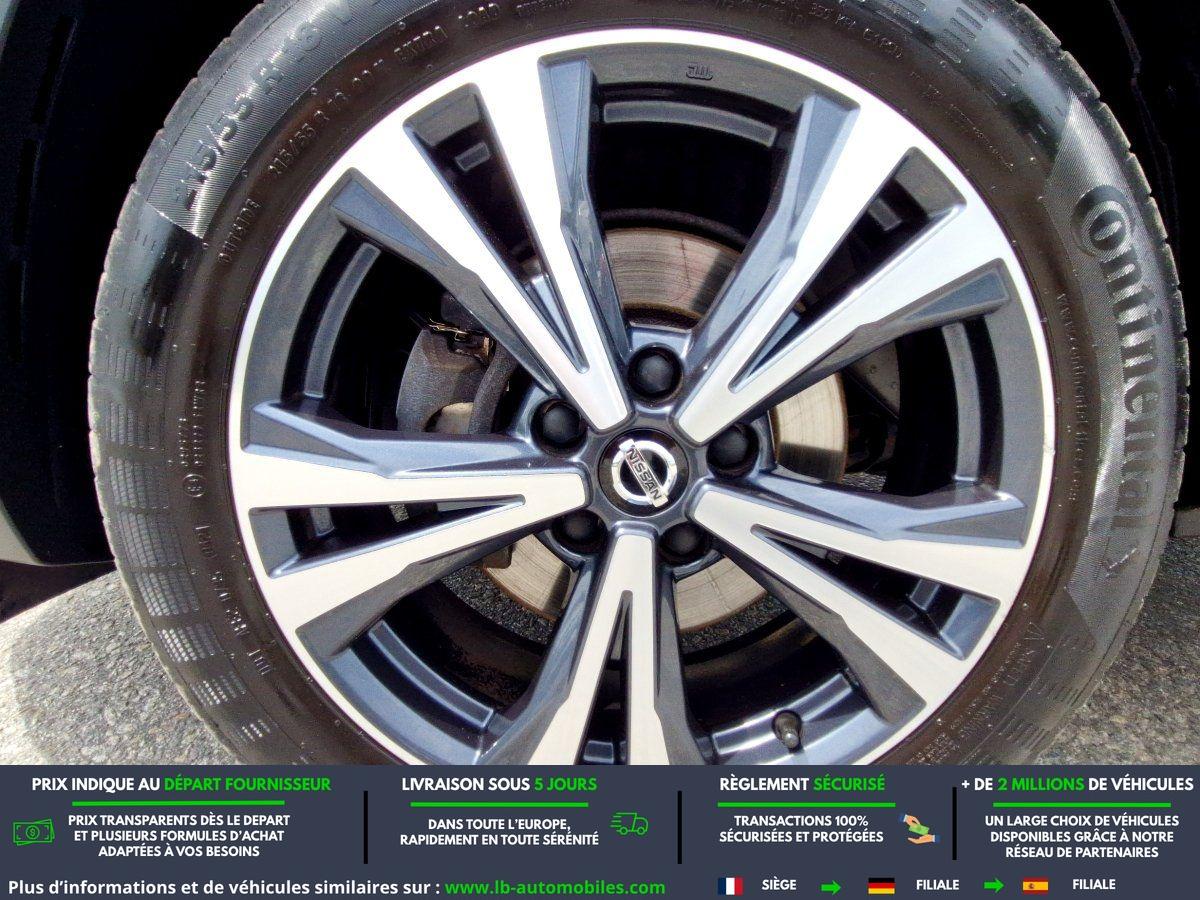Click the 'FILIALE' label after the Spanish flag
The width and height of the screenshot is (1200, 900).
[1093, 885]
